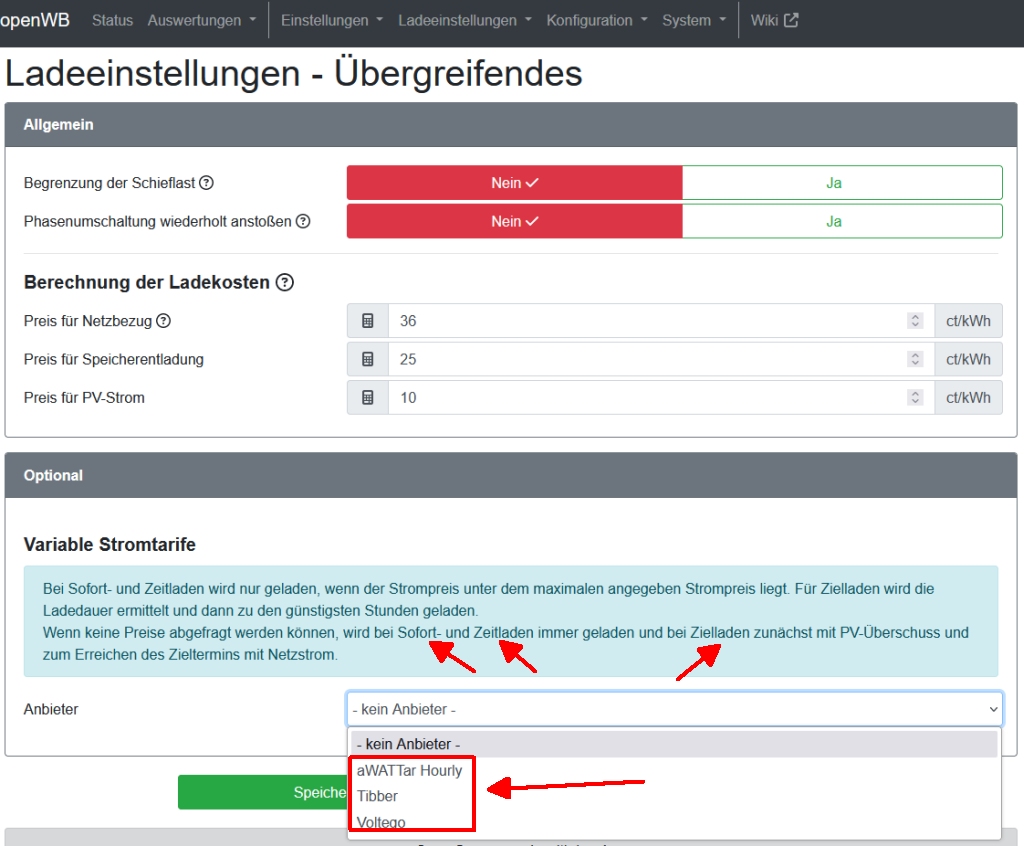
Task: Expand the Einstellungen menu
Action: pyautogui.click(x=332, y=20)
